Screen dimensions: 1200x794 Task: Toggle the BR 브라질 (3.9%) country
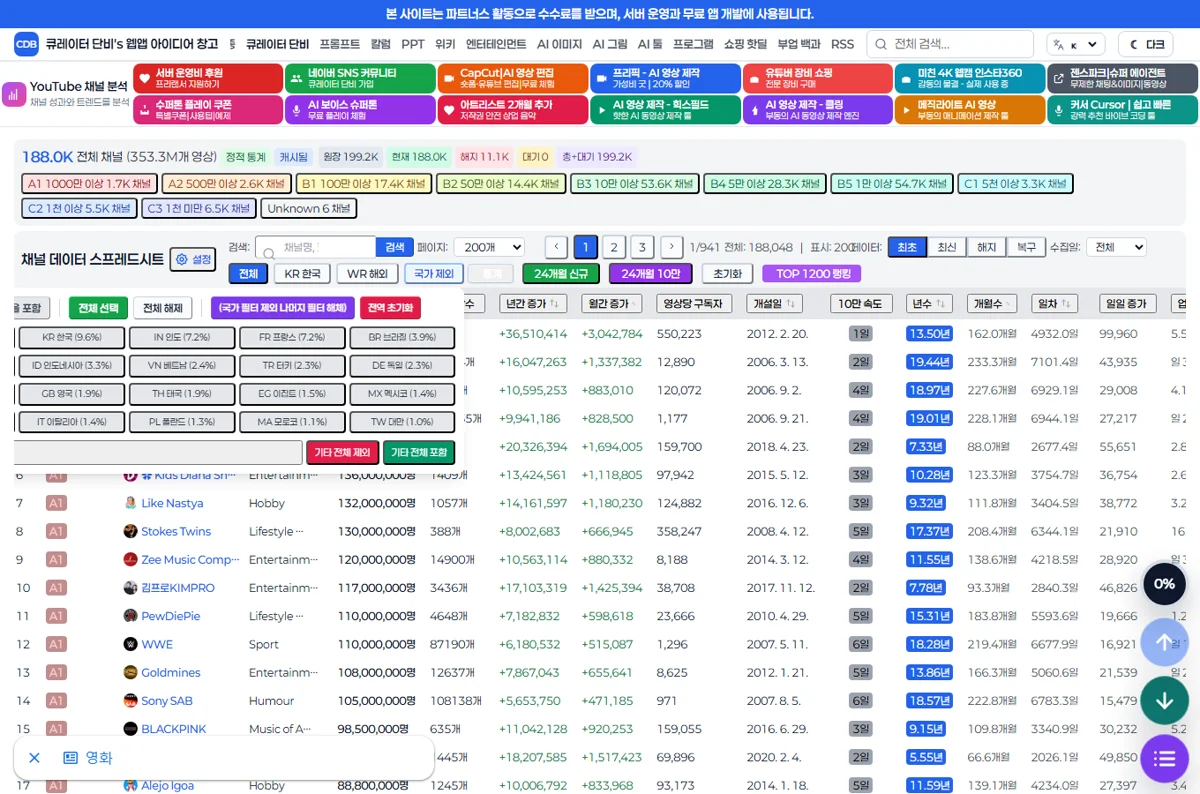(x=402, y=338)
